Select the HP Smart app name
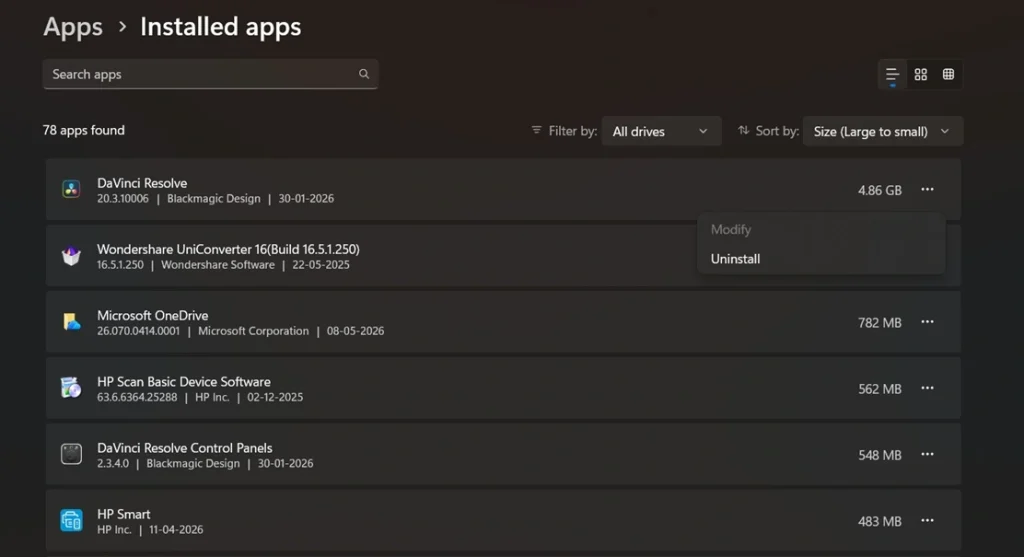Viewport: 1024px width, 557px height. 123,514
